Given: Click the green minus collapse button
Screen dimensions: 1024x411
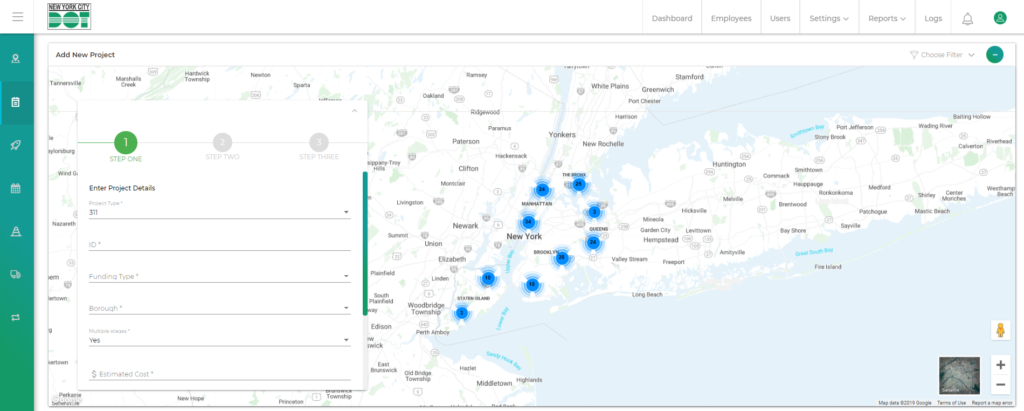Looking at the screenshot, I should (x=994, y=54).
